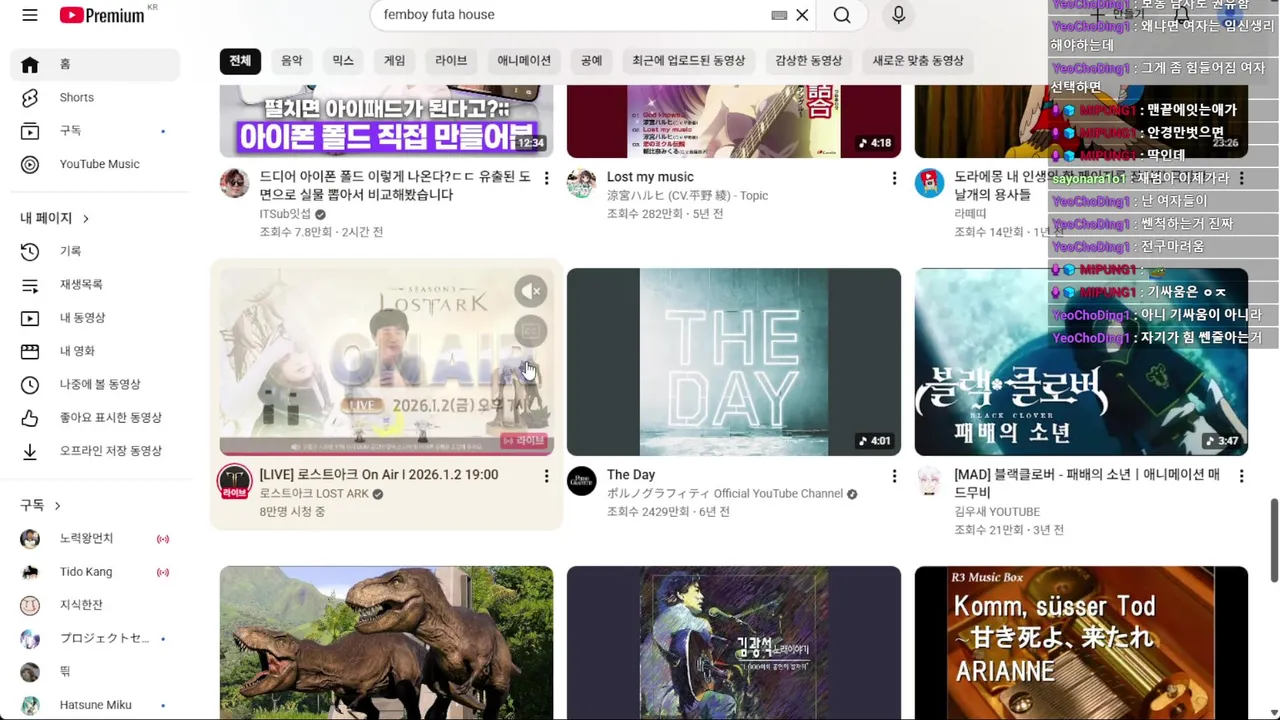Open THE DAY video thumbnail
The image size is (1280, 720).
click(733, 362)
